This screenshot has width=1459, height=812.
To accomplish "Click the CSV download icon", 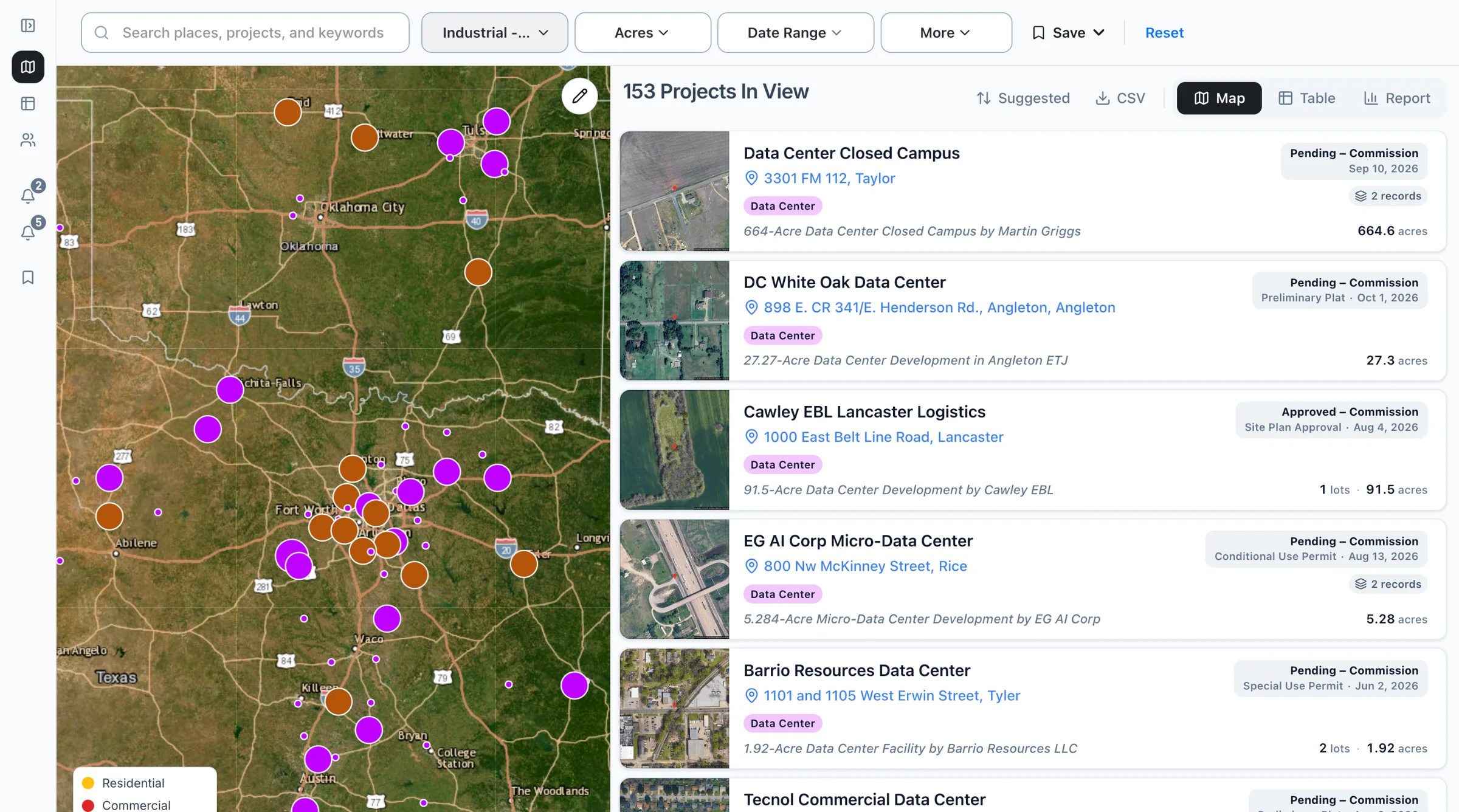I will [1102, 98].
